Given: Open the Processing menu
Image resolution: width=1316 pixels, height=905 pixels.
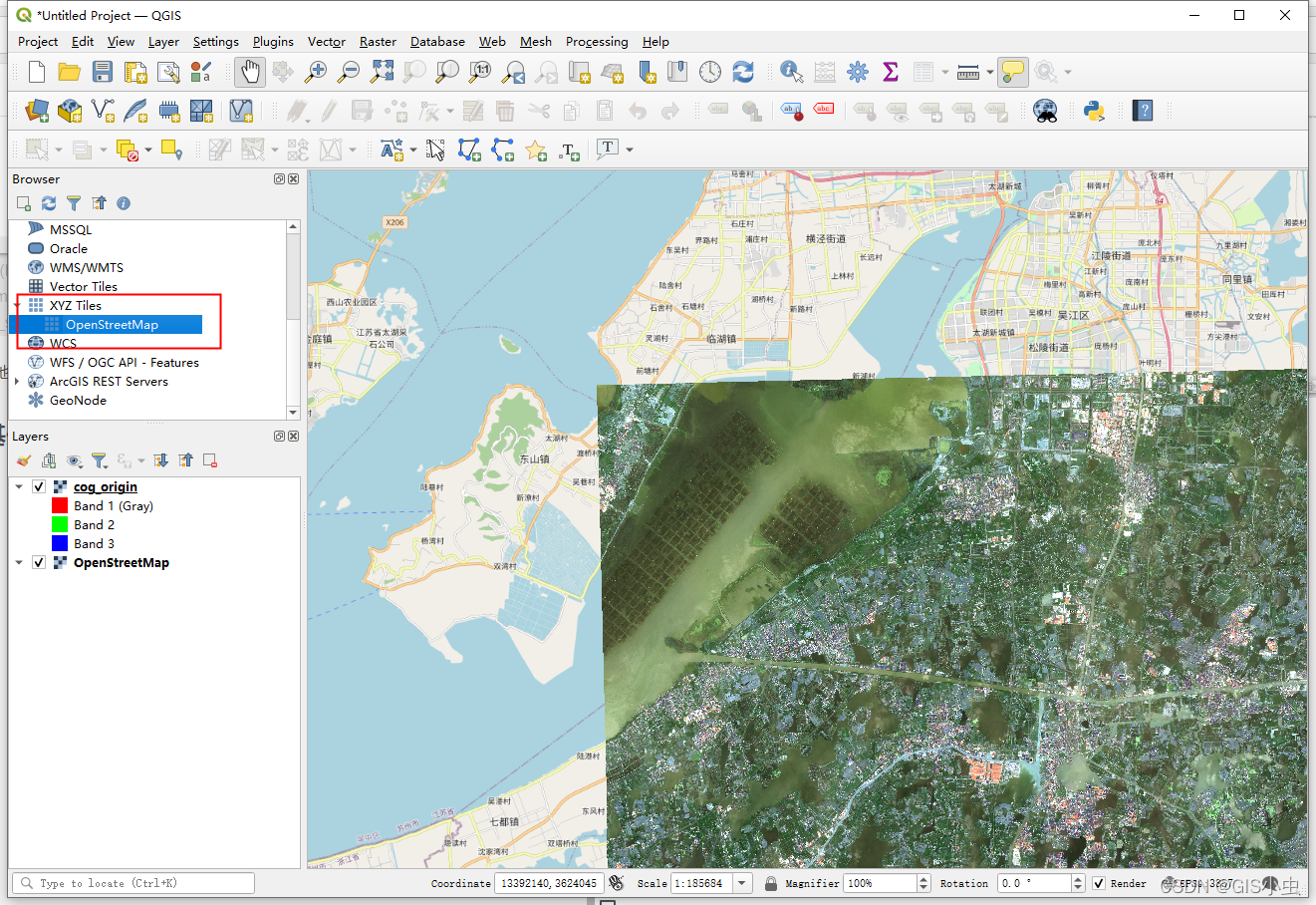Looking at the screenshot, I should pos(597,42).
